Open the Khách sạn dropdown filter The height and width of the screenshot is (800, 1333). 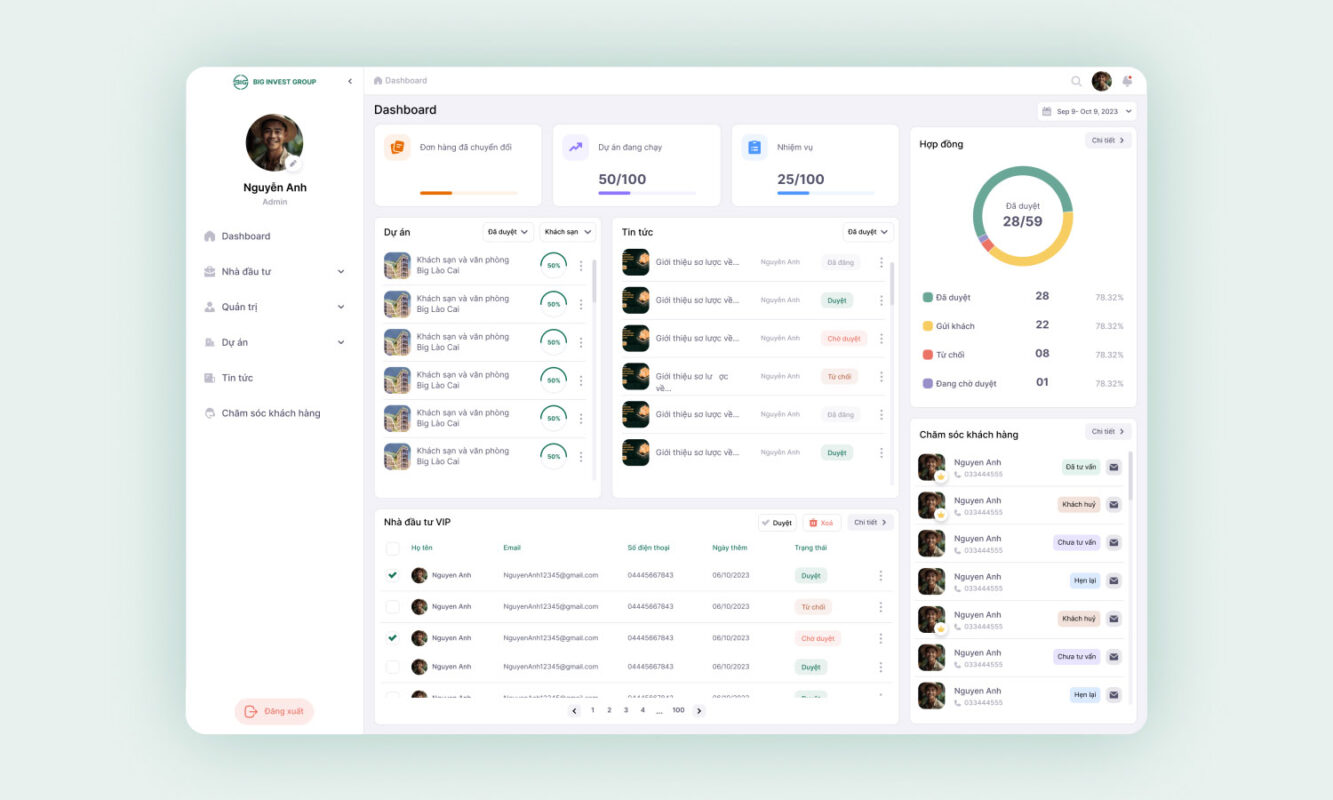(567, 232)
